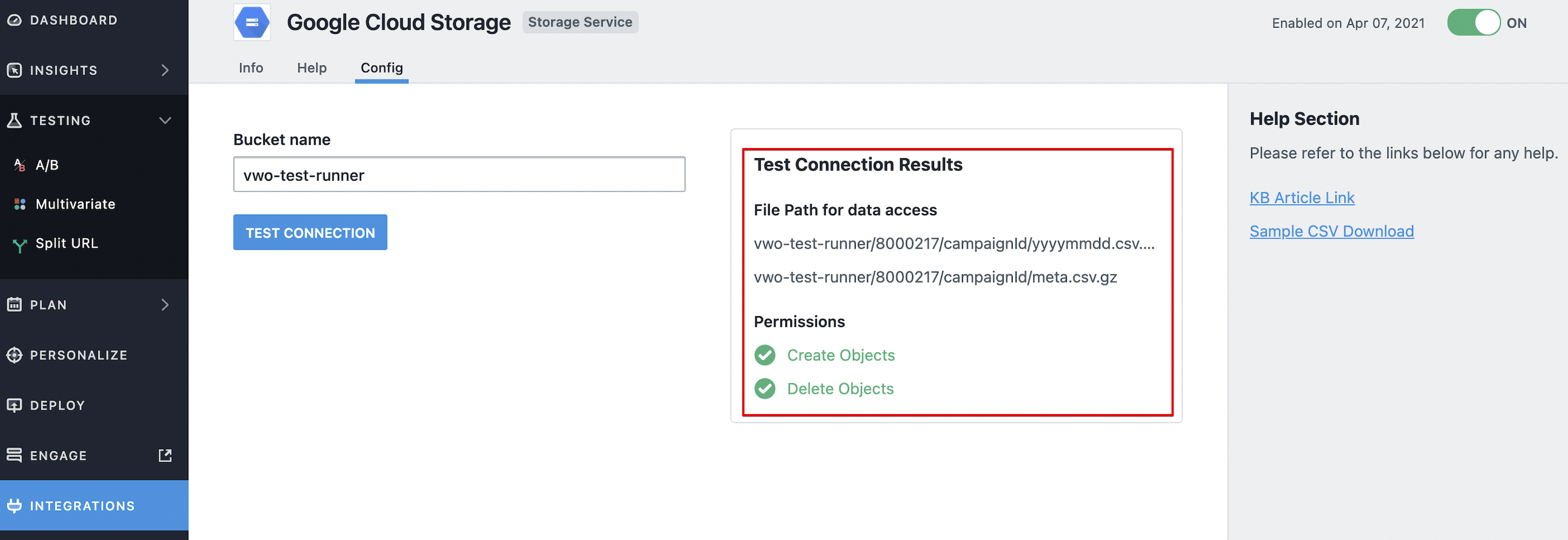Click the Engage external-link icon
The width and height of the screenshot is (1568, 540).
click(x=165, y=455)
